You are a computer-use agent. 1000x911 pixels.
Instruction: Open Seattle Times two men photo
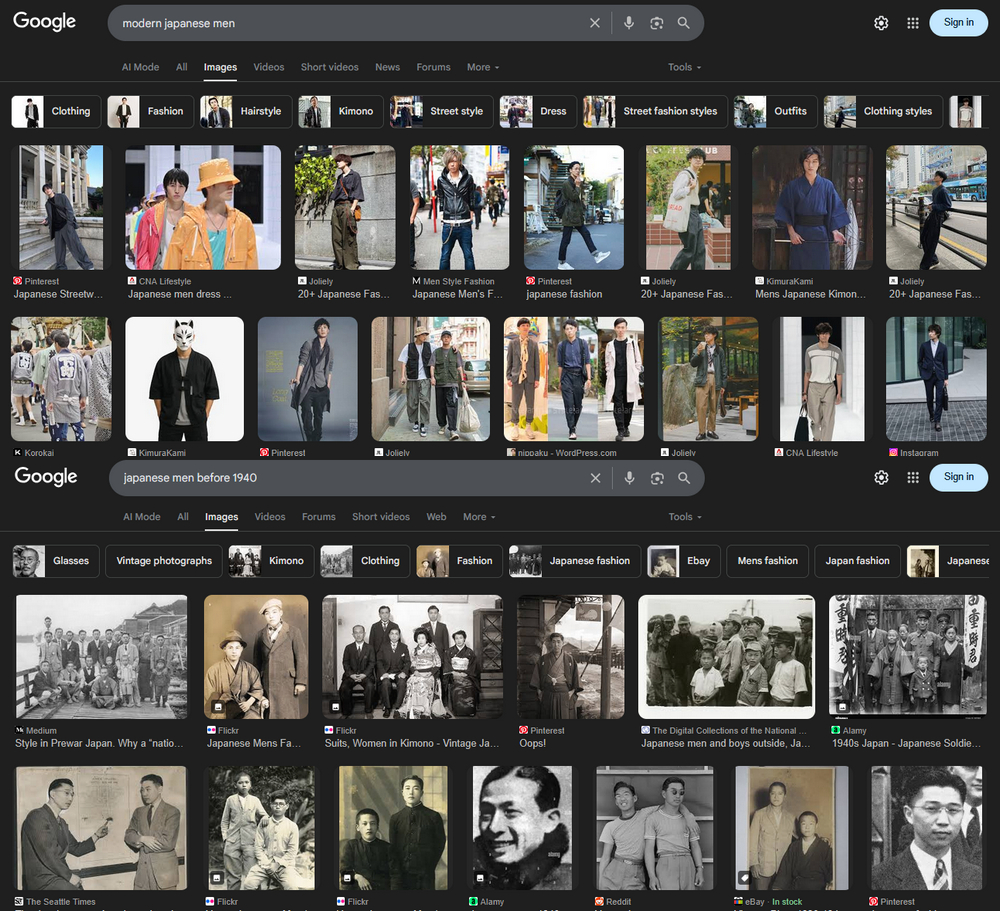[101, 828]
